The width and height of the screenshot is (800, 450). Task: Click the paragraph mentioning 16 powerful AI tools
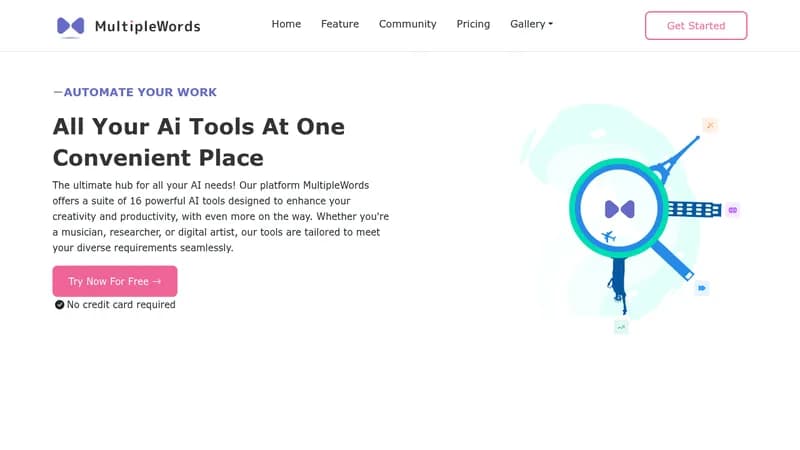[221, 216]
